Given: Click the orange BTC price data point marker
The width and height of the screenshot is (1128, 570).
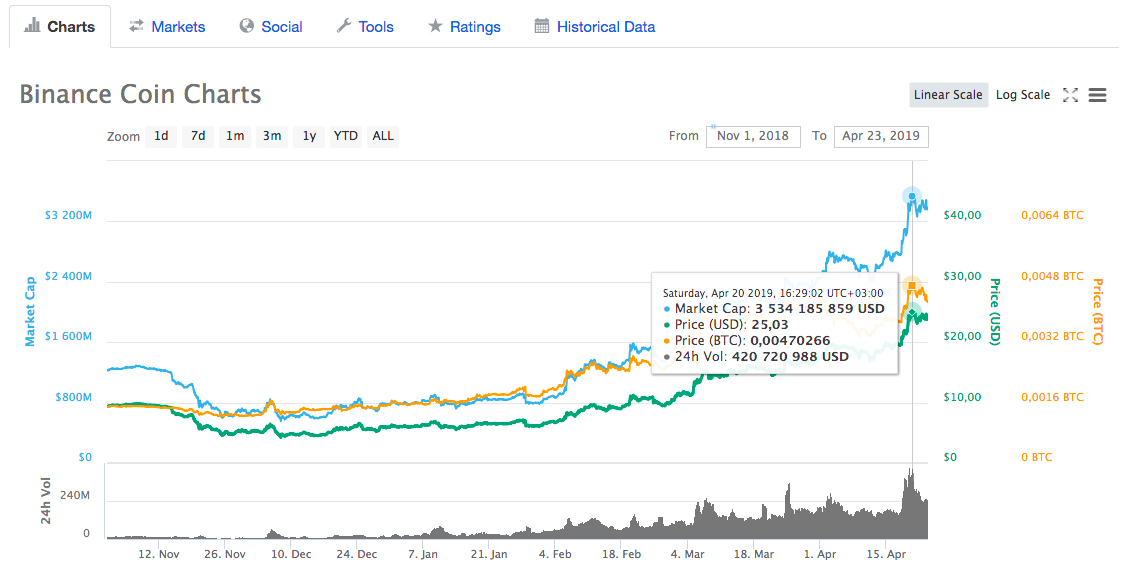Looking at the screenshot, I should (x=911, y=286).
